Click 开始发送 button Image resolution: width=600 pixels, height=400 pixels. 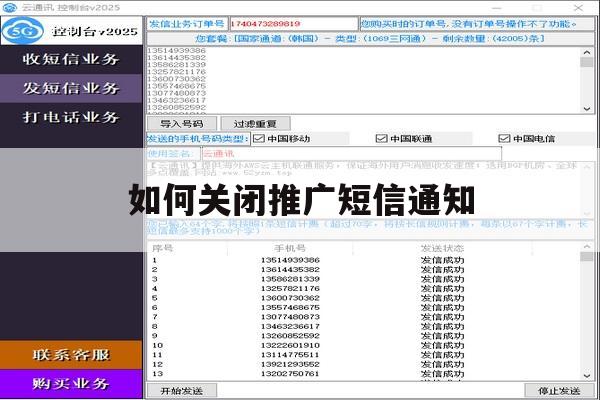coord(182,391)
